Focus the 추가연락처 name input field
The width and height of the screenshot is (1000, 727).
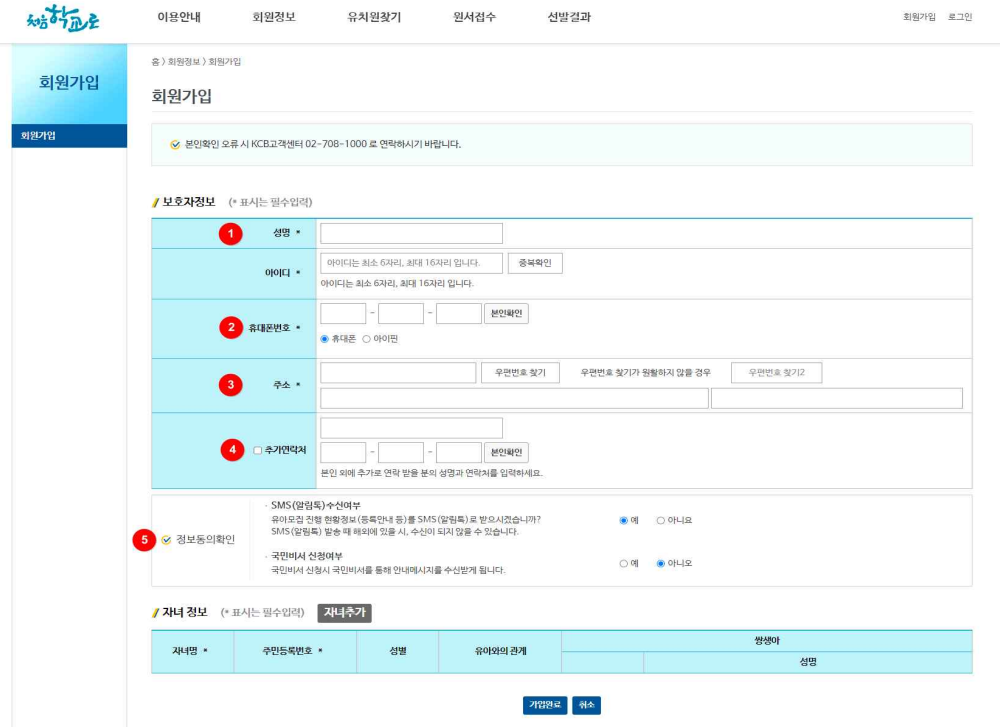tap(411, 428)
